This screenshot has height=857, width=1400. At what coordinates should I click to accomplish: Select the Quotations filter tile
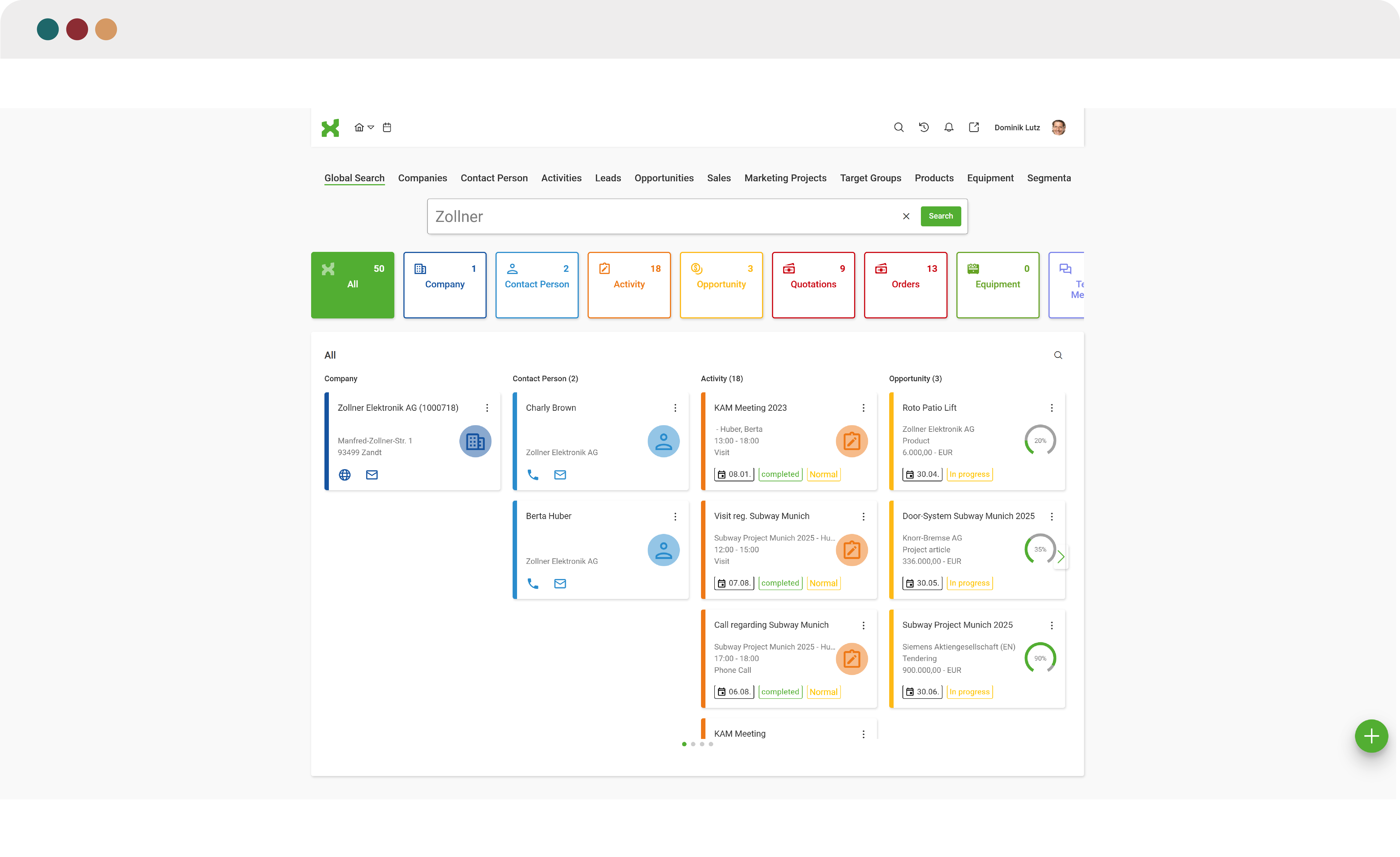click(813, 285)
